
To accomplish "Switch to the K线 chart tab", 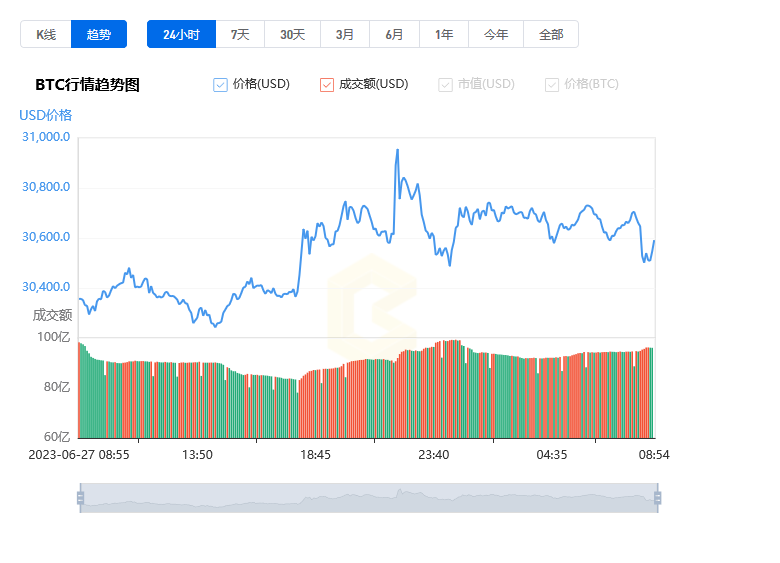I will coord(46,34).
